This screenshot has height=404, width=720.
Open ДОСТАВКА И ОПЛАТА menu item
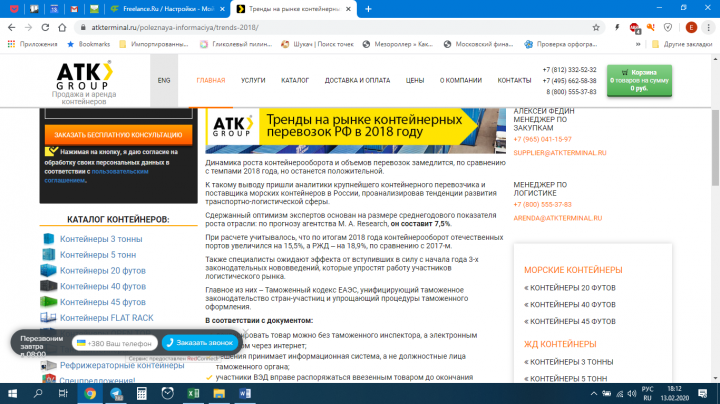pyautogui.click(x=357, y=80)
